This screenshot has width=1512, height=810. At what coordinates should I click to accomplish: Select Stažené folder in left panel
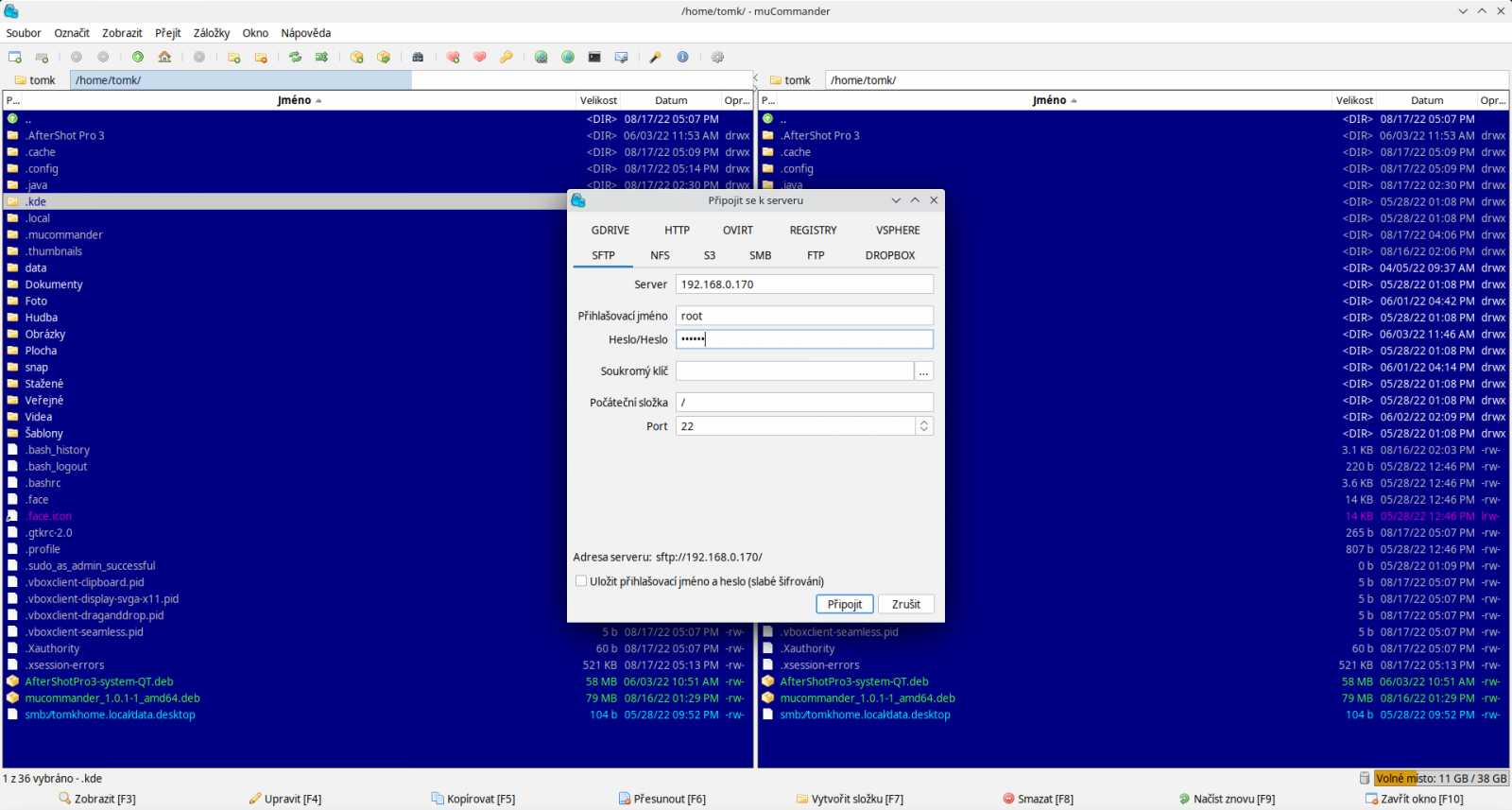point(44,384)
